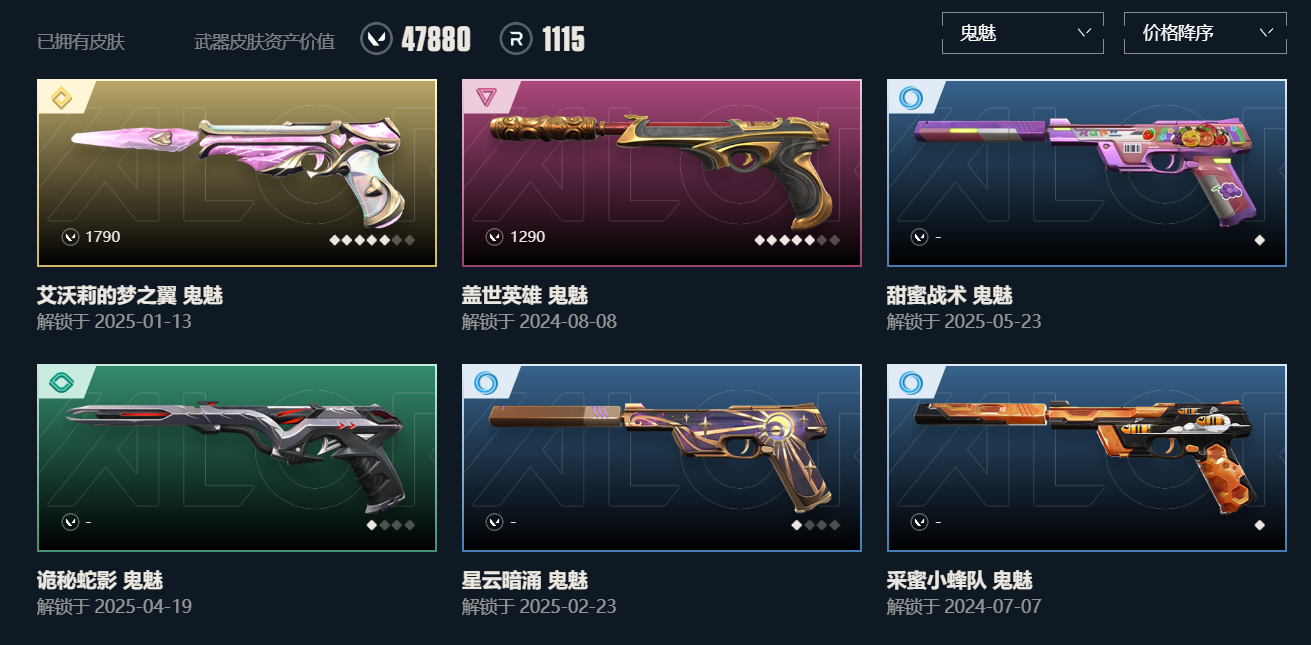Click the blue circle tier icon on 甜蜜战术 card
Screen dimensions: 1311x645
coord(911,97)
